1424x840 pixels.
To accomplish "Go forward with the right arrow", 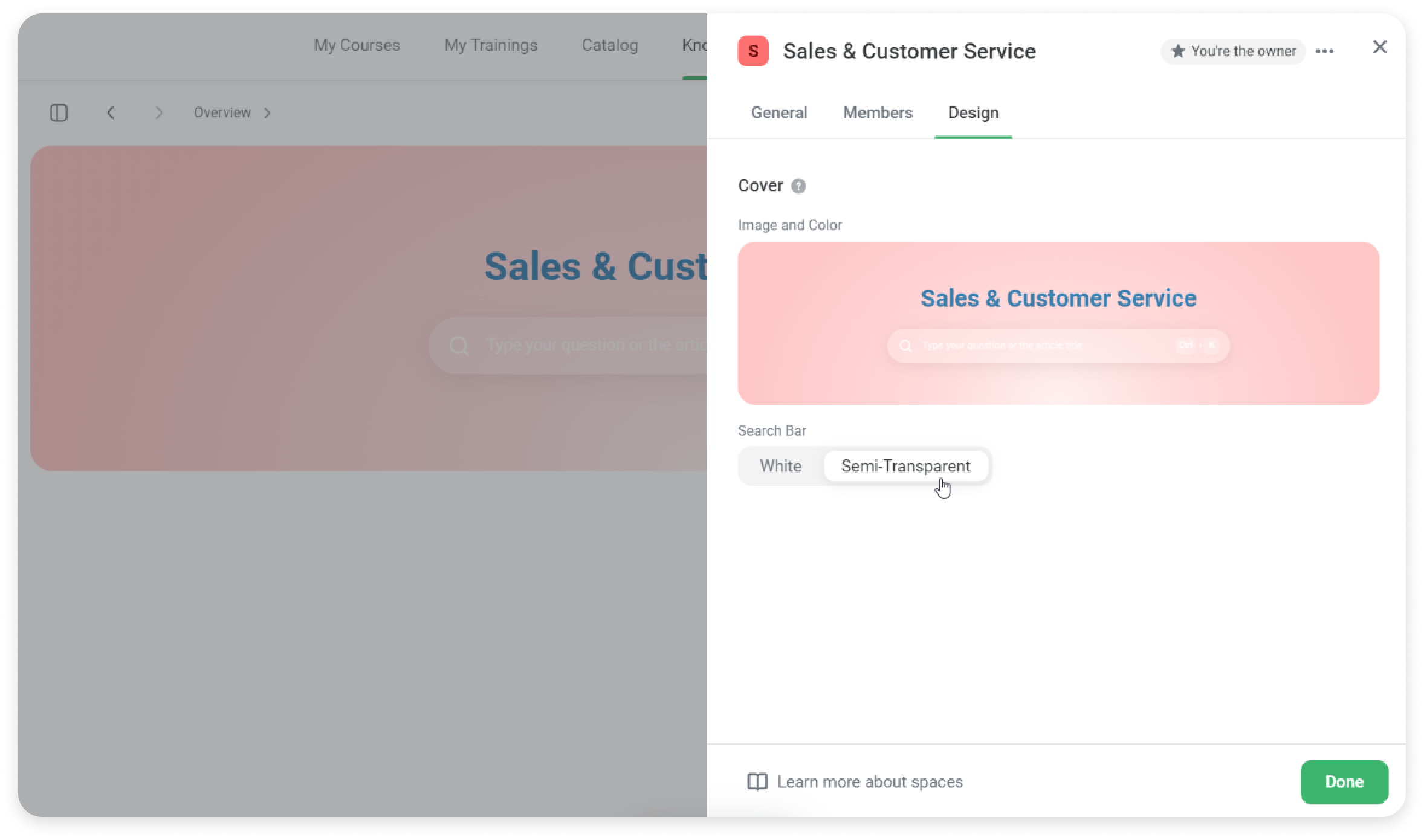I will click(158, 112).
